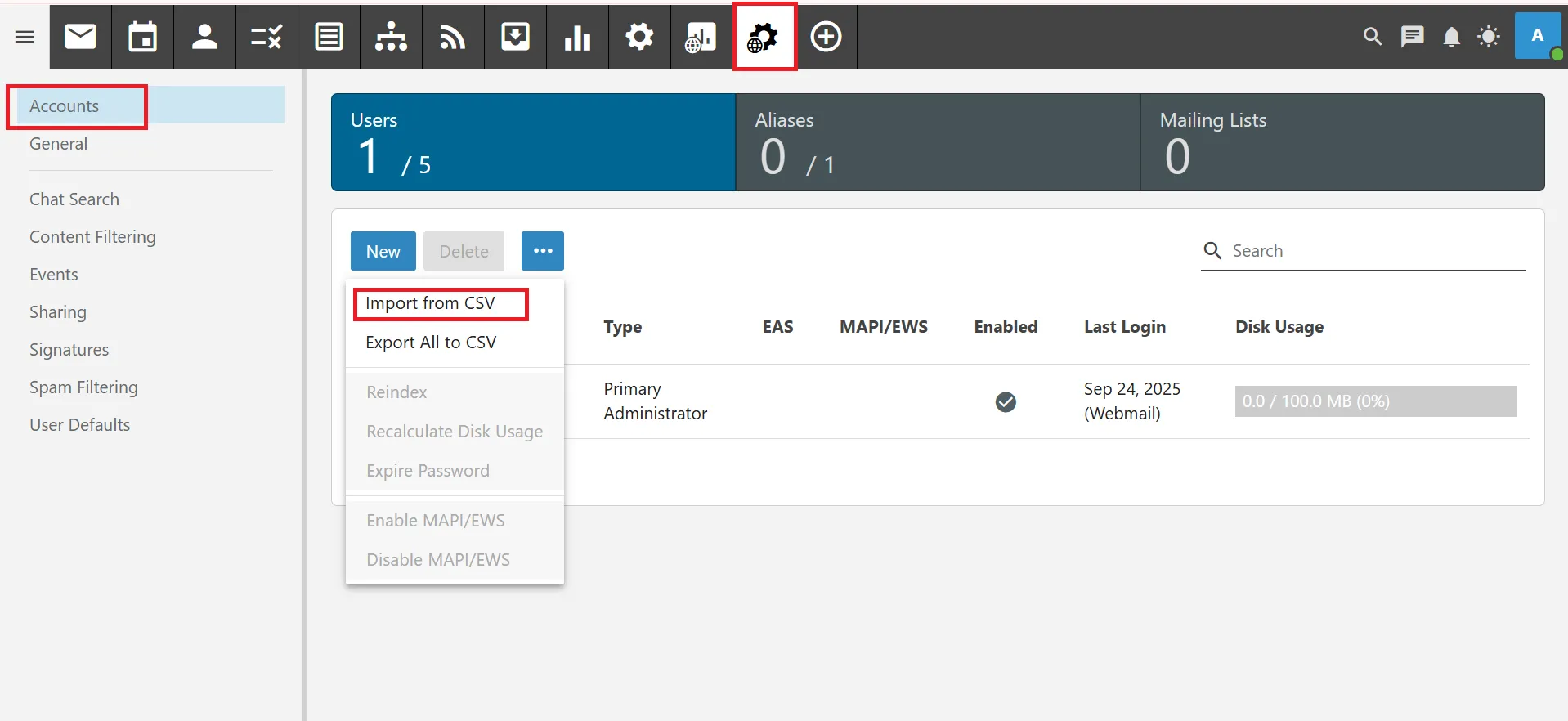Open the Calendar icon in toolbar
Image resolution: width=1568 pixels, height=721 pixels.
[x=142, y=37]
